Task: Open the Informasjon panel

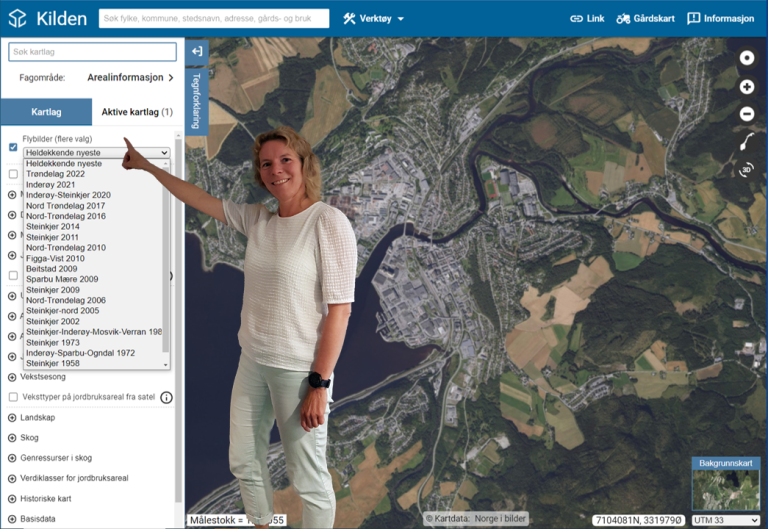Action: point(720,19)
